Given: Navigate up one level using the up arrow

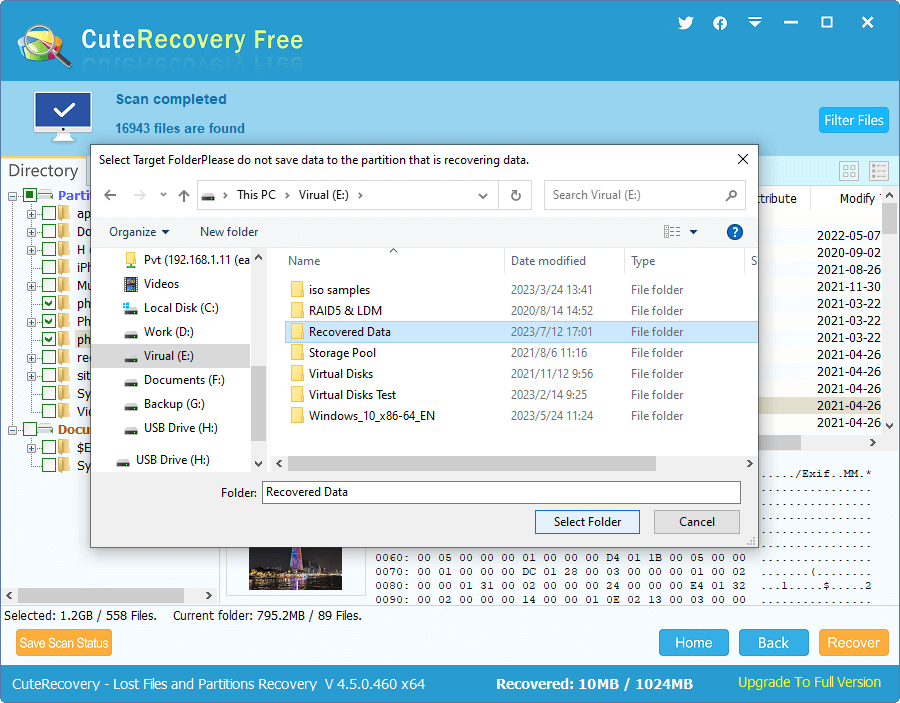Looking at the screenshot, I should pos(183,195).
